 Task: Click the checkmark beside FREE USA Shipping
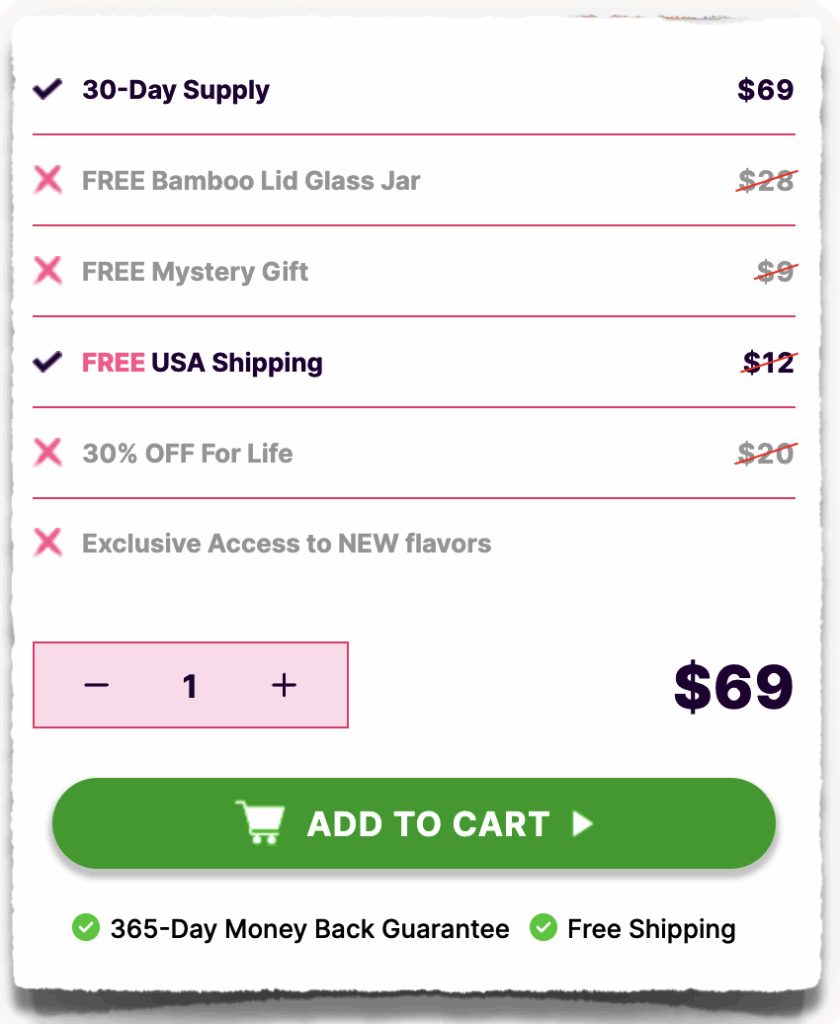coord(47,362)
